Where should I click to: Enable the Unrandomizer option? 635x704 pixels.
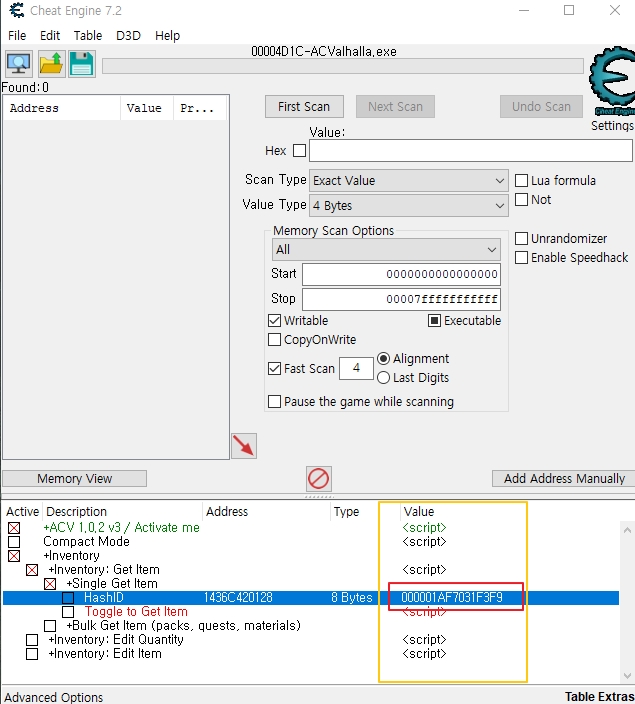point(521,238)
